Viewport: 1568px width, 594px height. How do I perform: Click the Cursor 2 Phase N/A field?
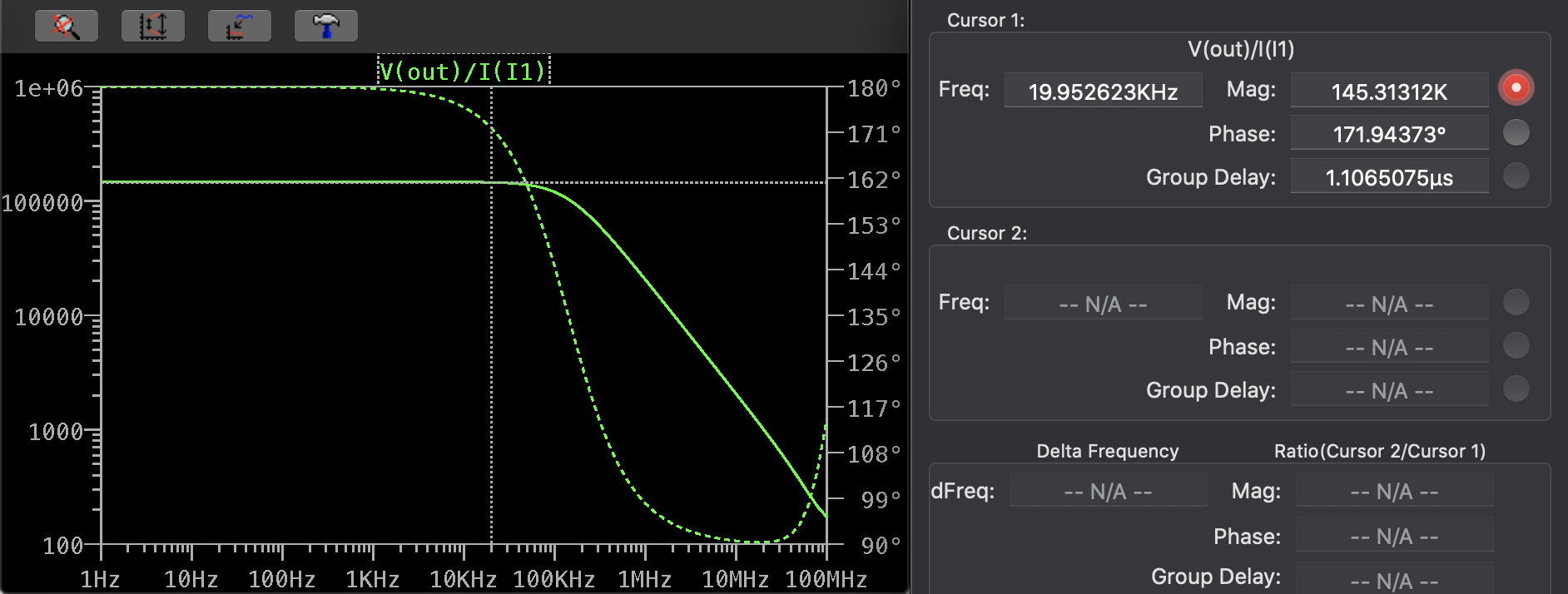tap(1390, 346)
